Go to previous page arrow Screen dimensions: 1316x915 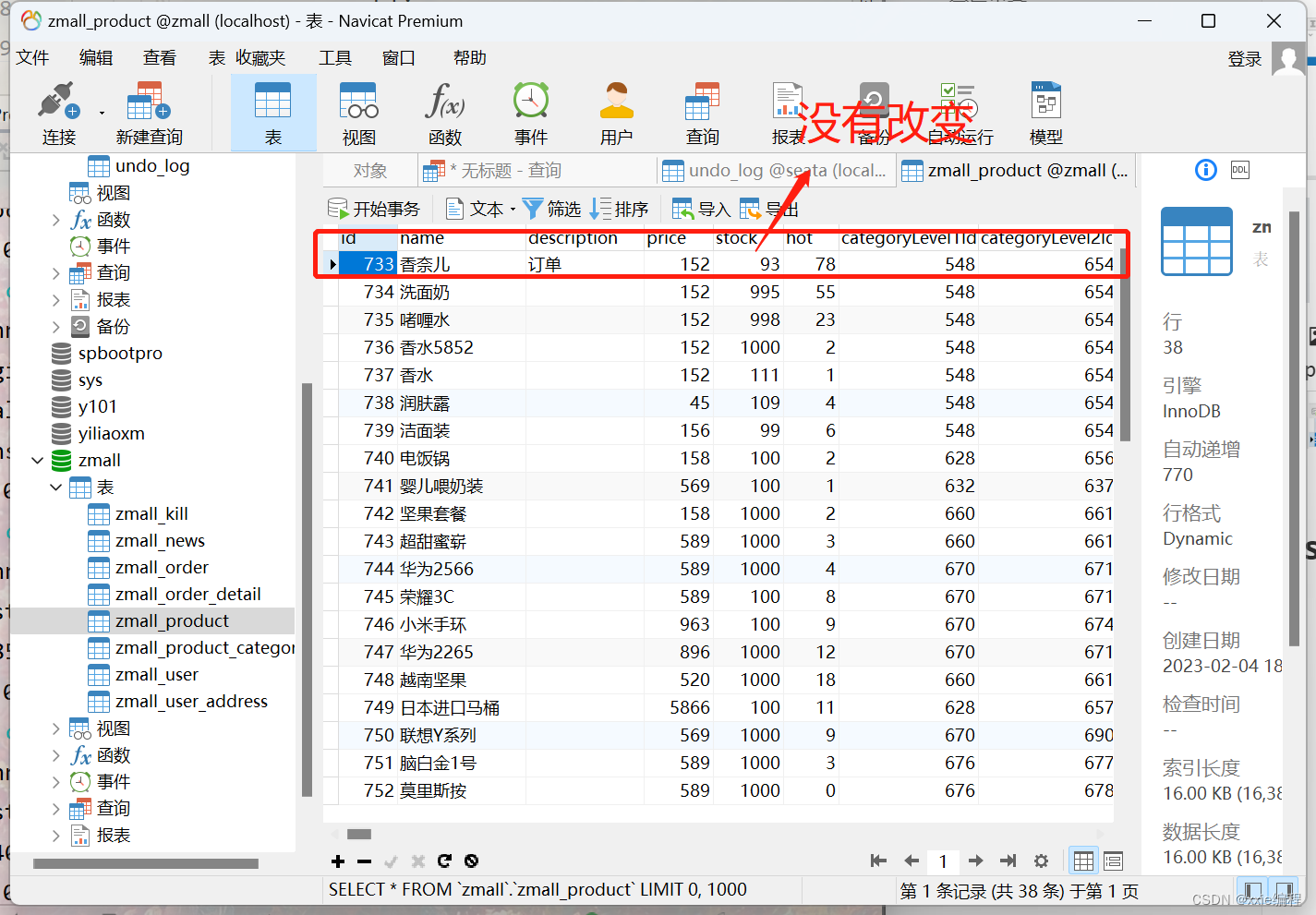912,861
